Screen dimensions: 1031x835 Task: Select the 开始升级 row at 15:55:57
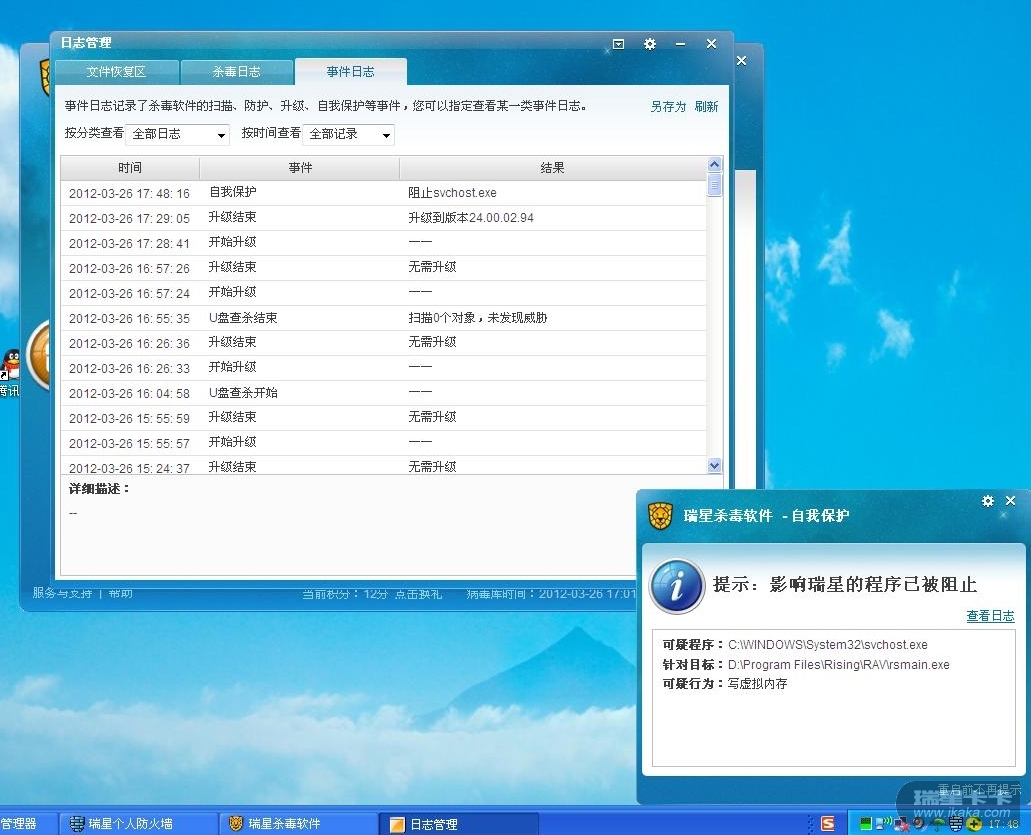pos(383,442)
